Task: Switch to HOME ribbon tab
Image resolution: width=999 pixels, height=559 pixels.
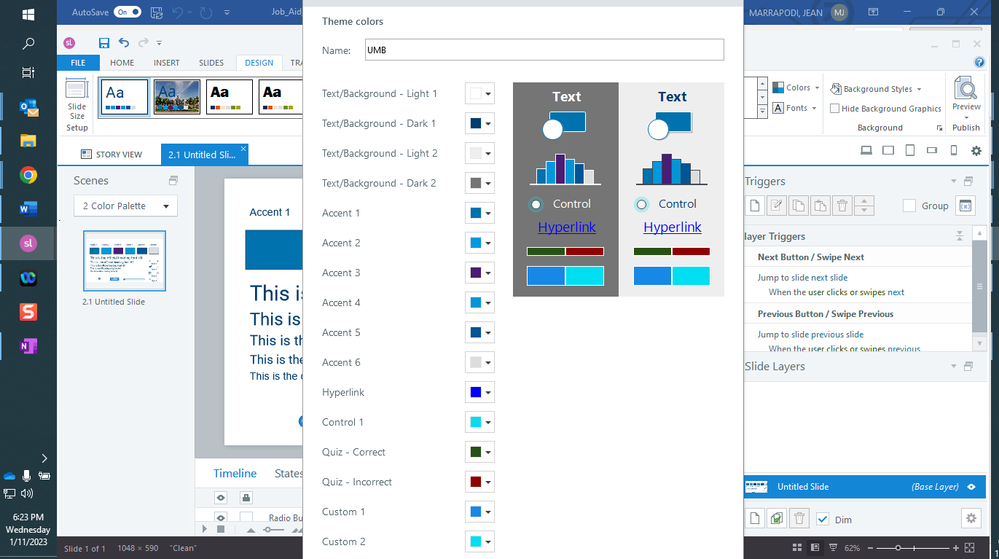Action: click(122, 62)
